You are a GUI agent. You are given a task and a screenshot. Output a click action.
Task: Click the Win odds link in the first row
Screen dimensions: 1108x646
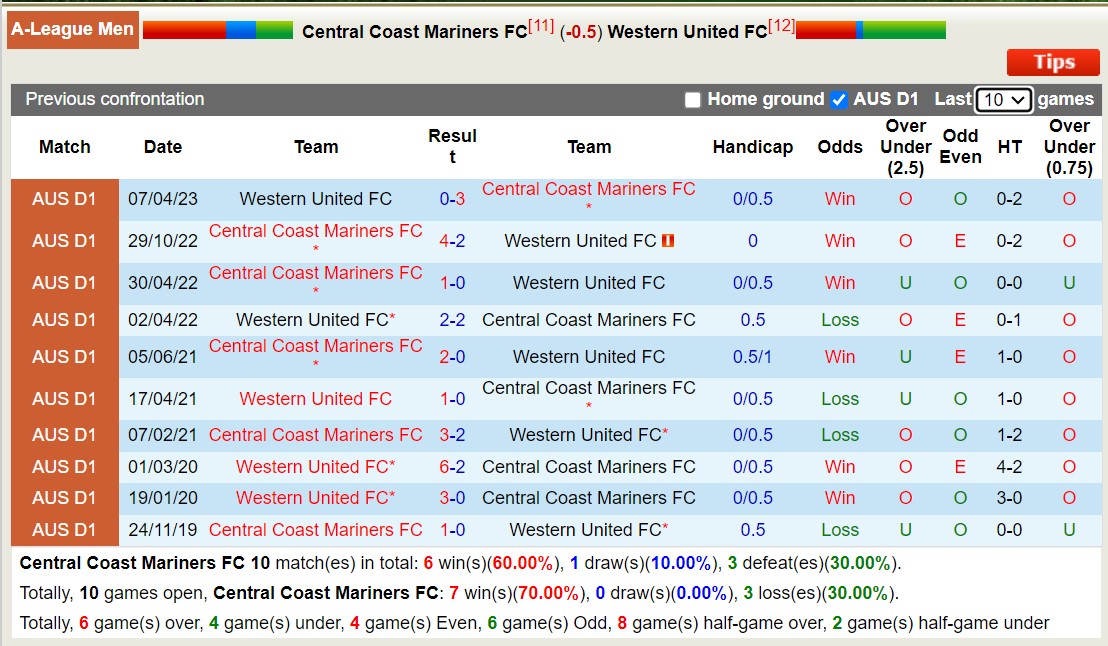(x=839, y=199)
